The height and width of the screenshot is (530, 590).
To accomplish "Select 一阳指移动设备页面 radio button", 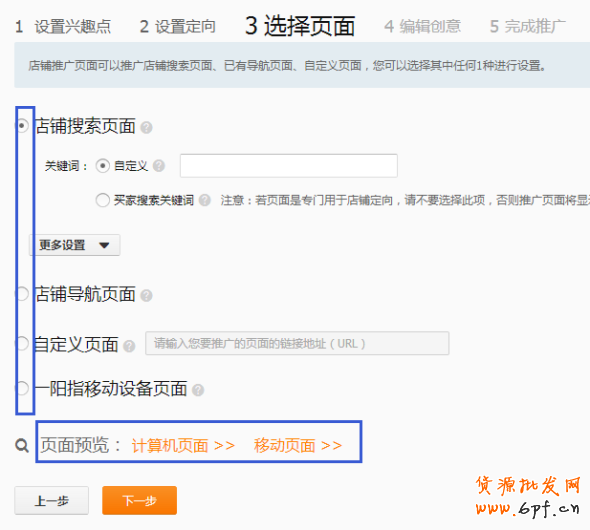I will coord(22,388).
